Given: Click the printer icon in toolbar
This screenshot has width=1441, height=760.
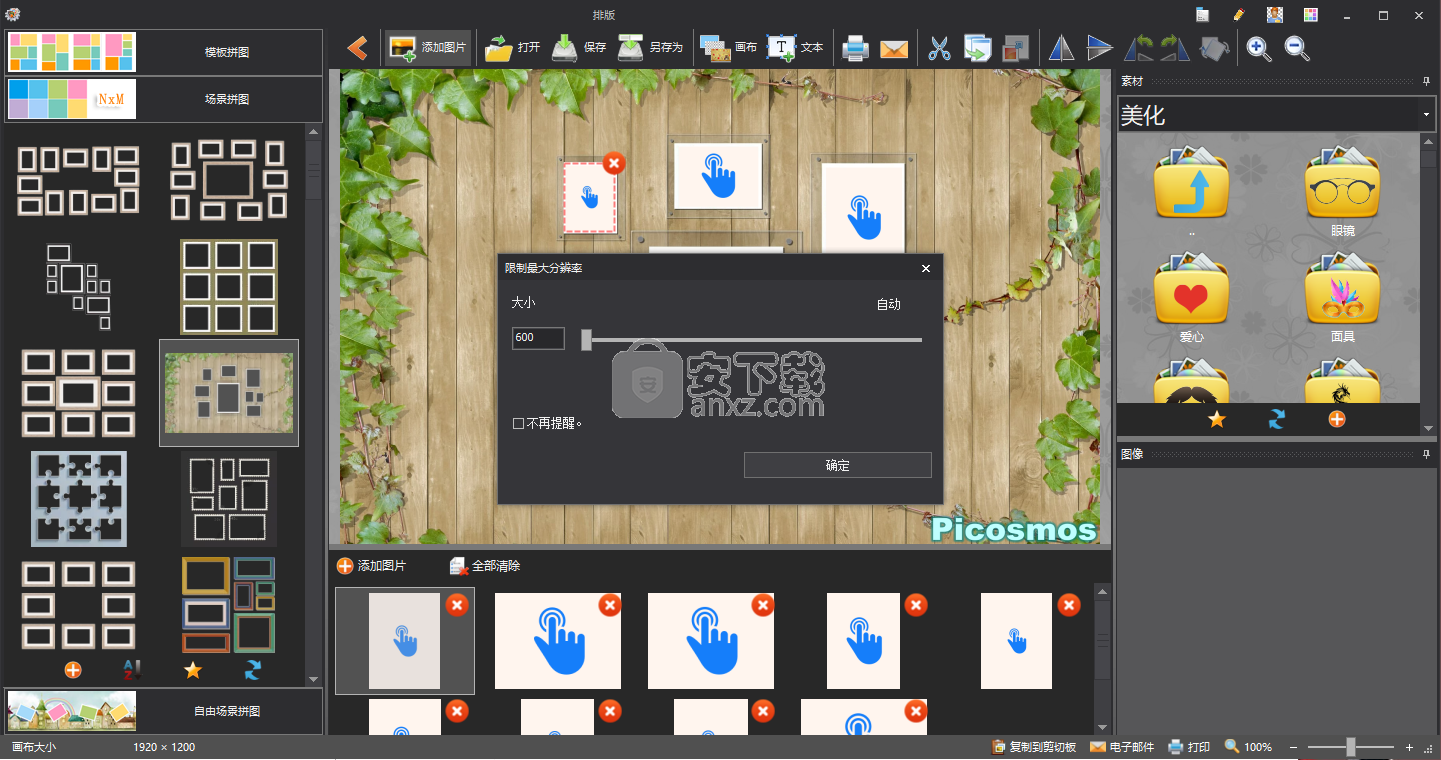Looking at the screenshot, I should pyautogui.click(x=855, y=48).
